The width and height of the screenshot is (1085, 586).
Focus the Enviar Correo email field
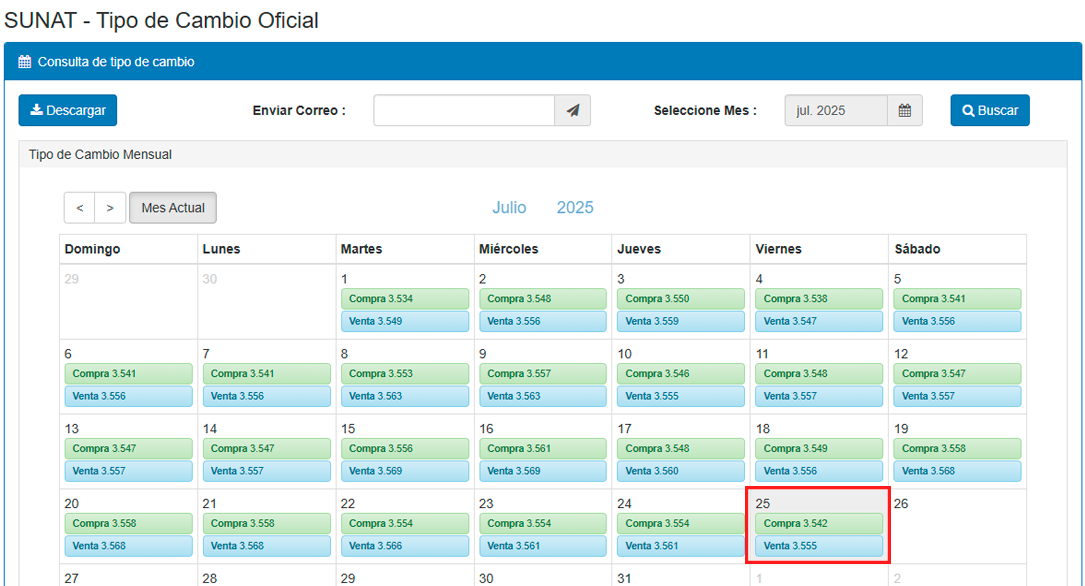464,111
